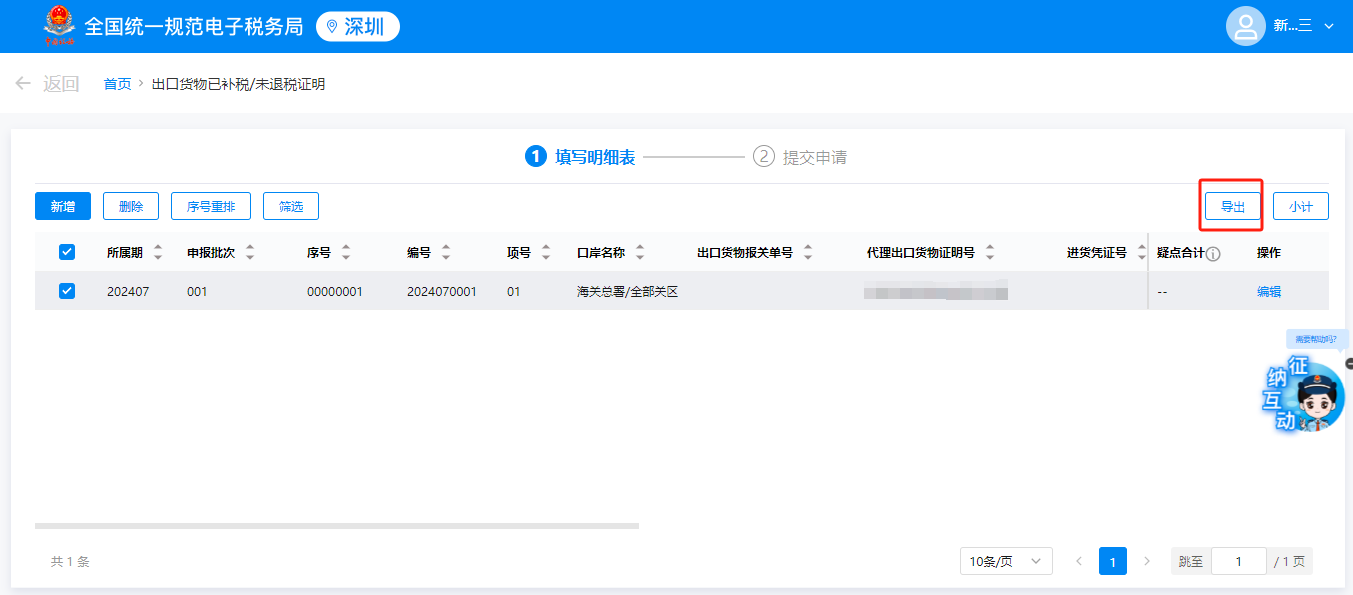Click the 小计 subtotal button
This screenshot has width=1353, height=595.
click(x=1301, y=206)
